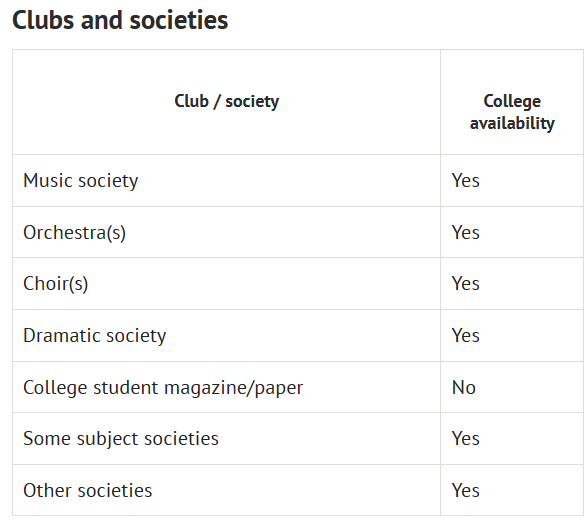Click the 'College availability' column header

(512, 112)
